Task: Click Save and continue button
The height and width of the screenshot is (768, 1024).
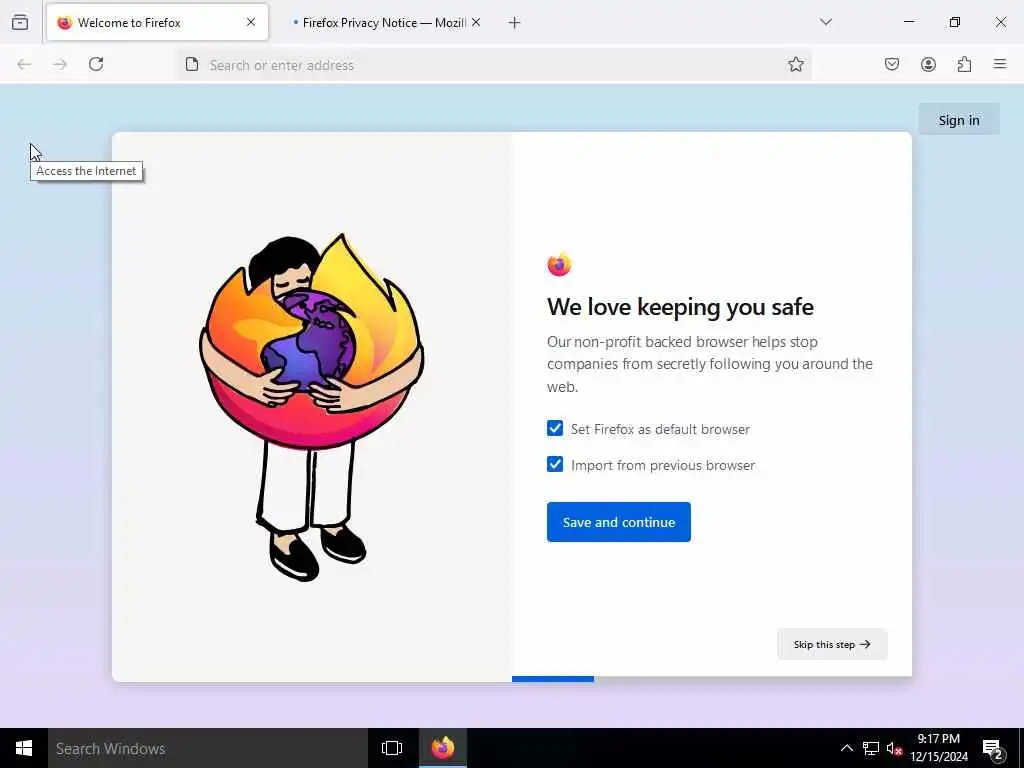Action: (618, 522)
